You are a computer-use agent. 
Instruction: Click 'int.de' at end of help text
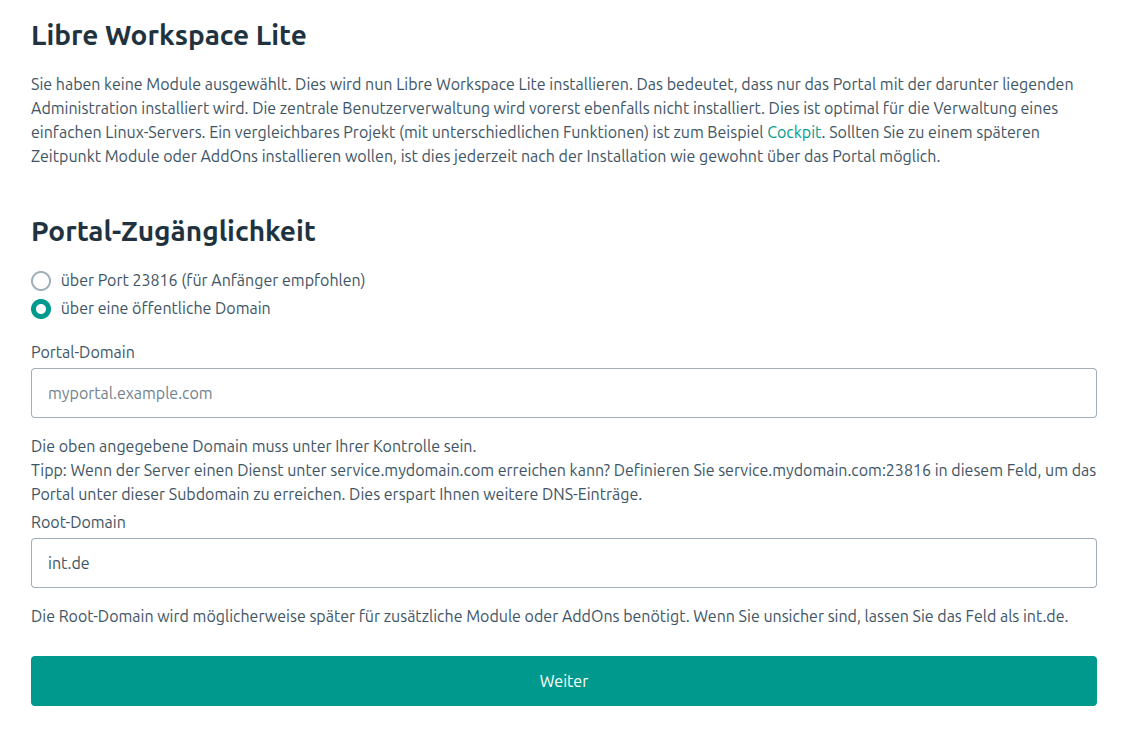(x=1045, y=616)
